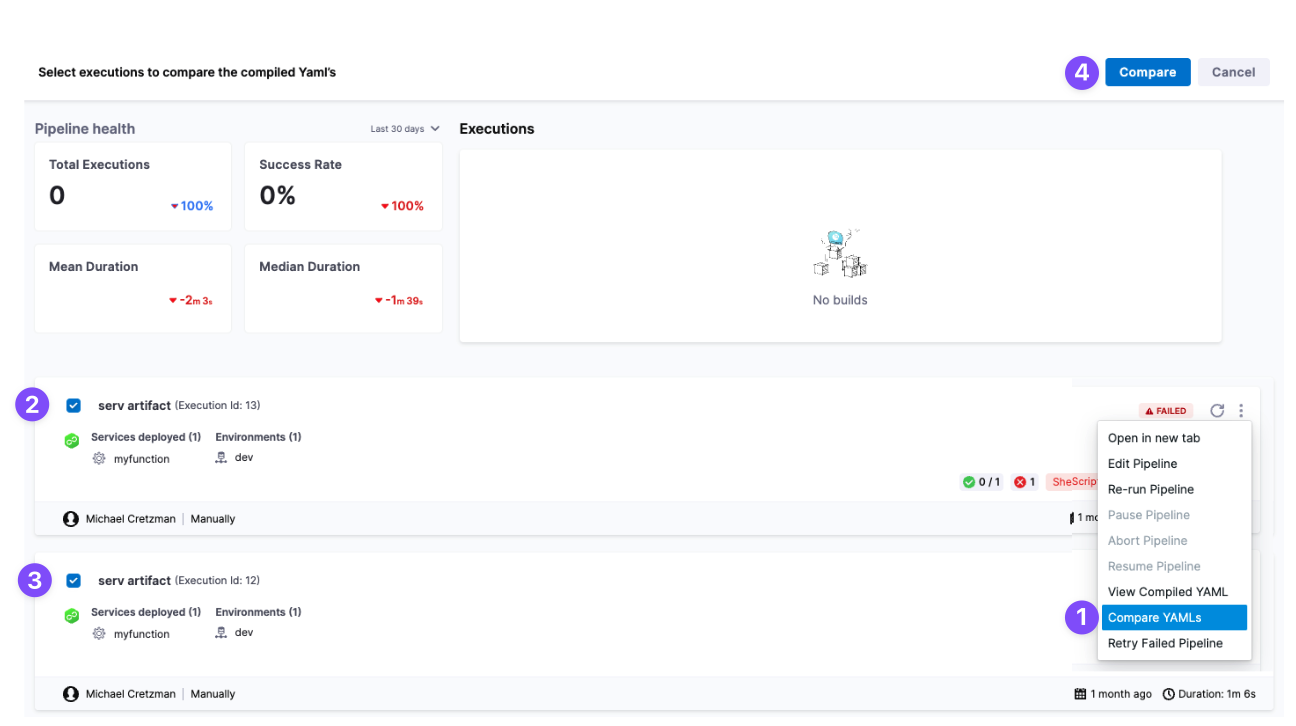Image resolution: width=1296 pixels, height=726 pixels.
Task: Open the 'Last 30 days' dropdown
Action: click(x=405, y=129)
